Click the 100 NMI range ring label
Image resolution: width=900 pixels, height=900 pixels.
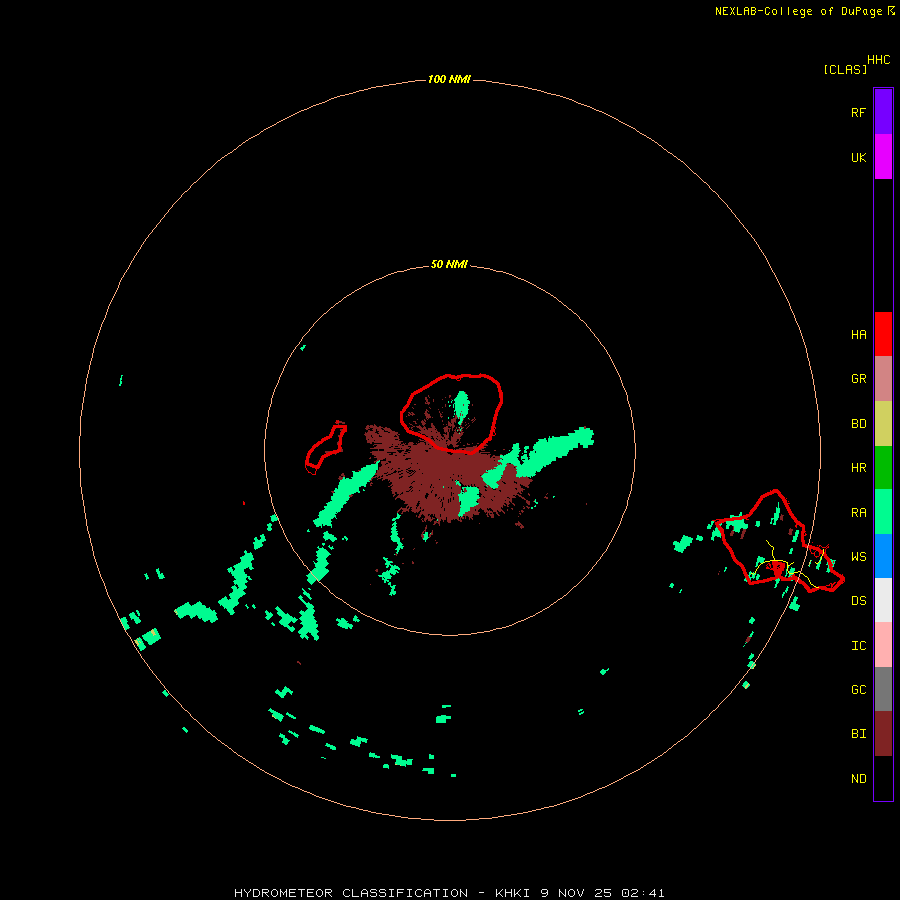(x=449, y=79)
